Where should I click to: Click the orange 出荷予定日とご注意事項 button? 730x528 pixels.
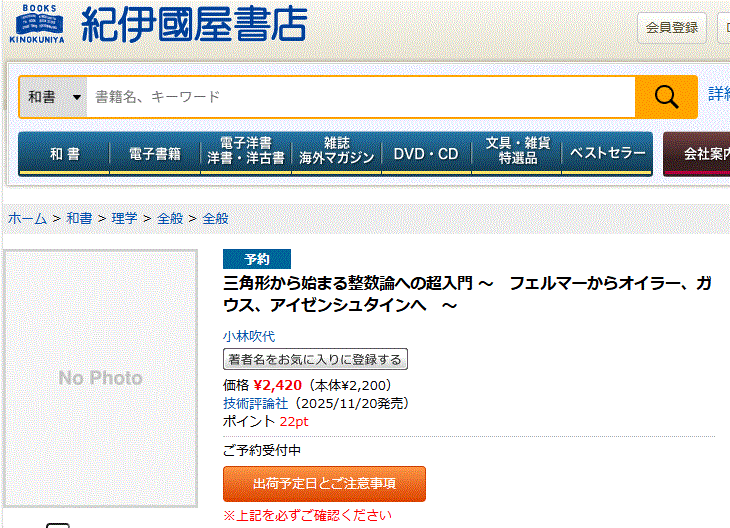coord(324,484)
